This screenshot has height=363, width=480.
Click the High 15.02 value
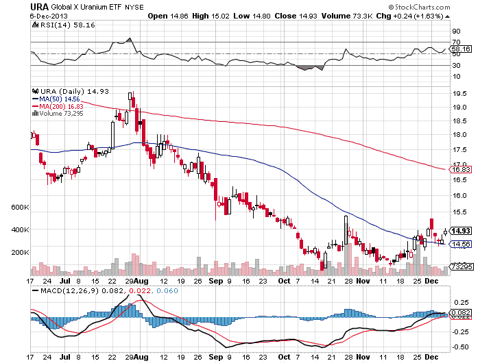tap(211, 16)
